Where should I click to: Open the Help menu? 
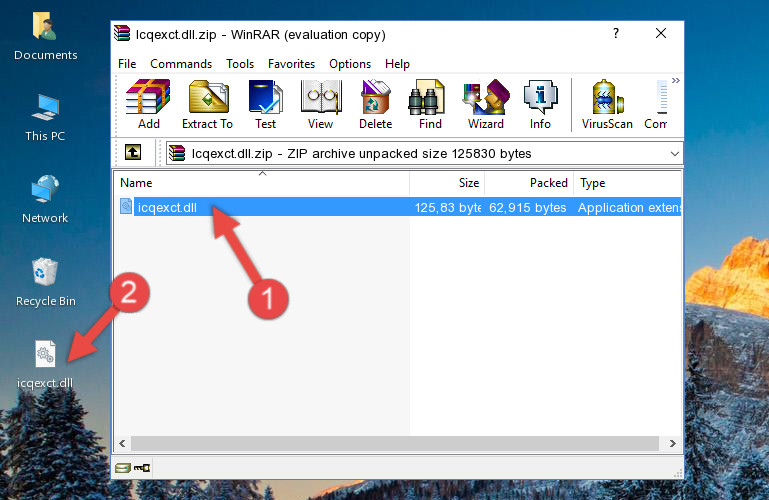click(397, 64)
